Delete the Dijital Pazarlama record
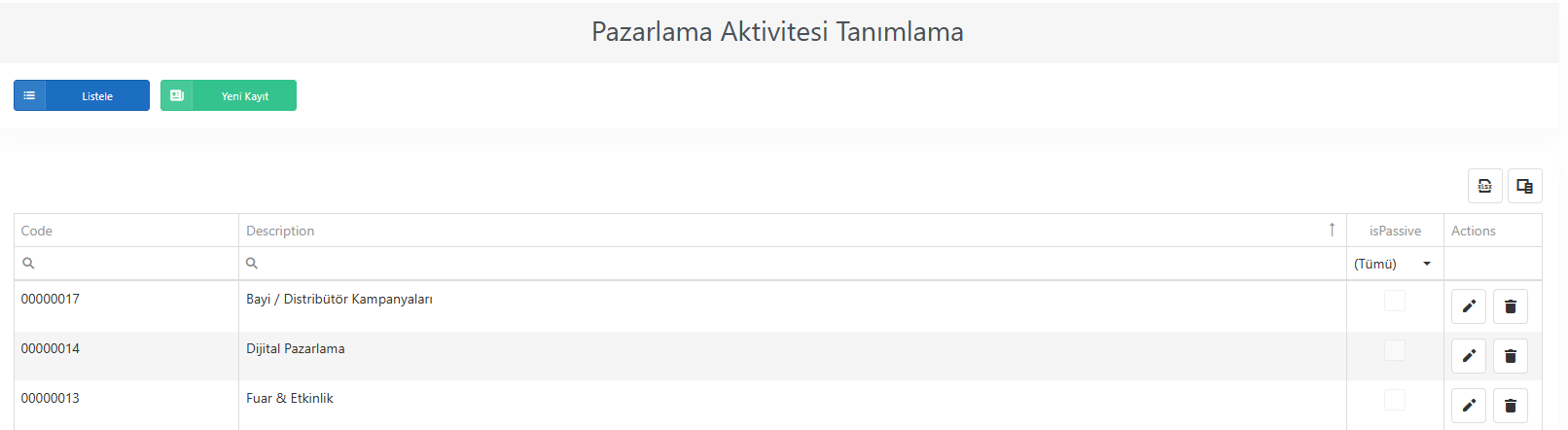This screenshot has width=1568, height=430. coord(1511,356)
